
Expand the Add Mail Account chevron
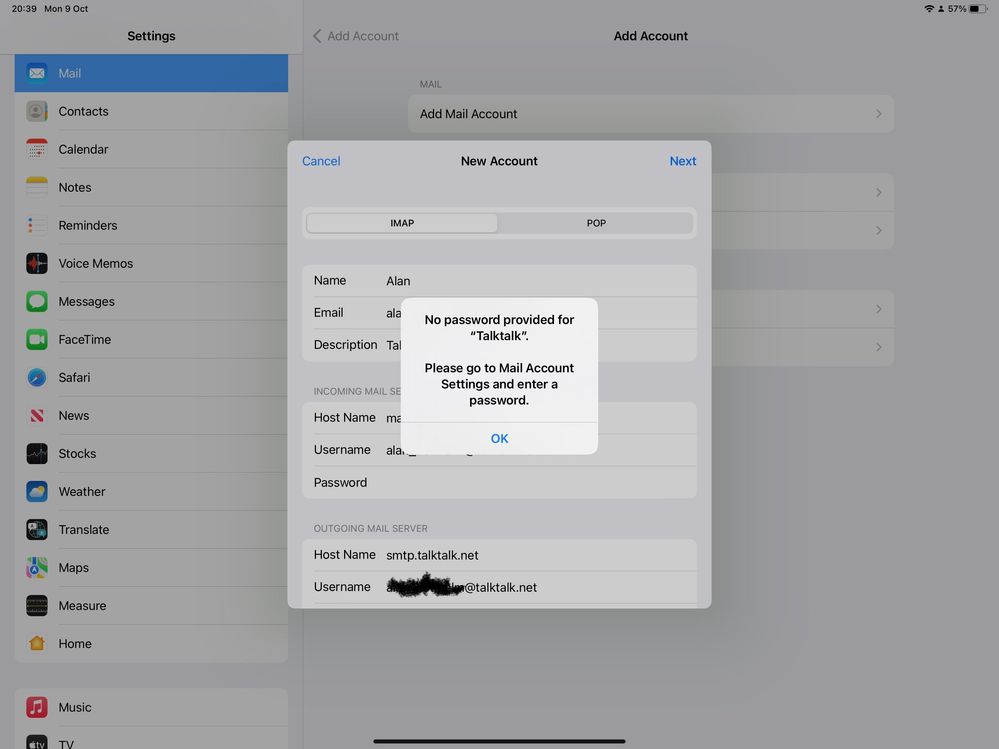(x=879, y=114)
